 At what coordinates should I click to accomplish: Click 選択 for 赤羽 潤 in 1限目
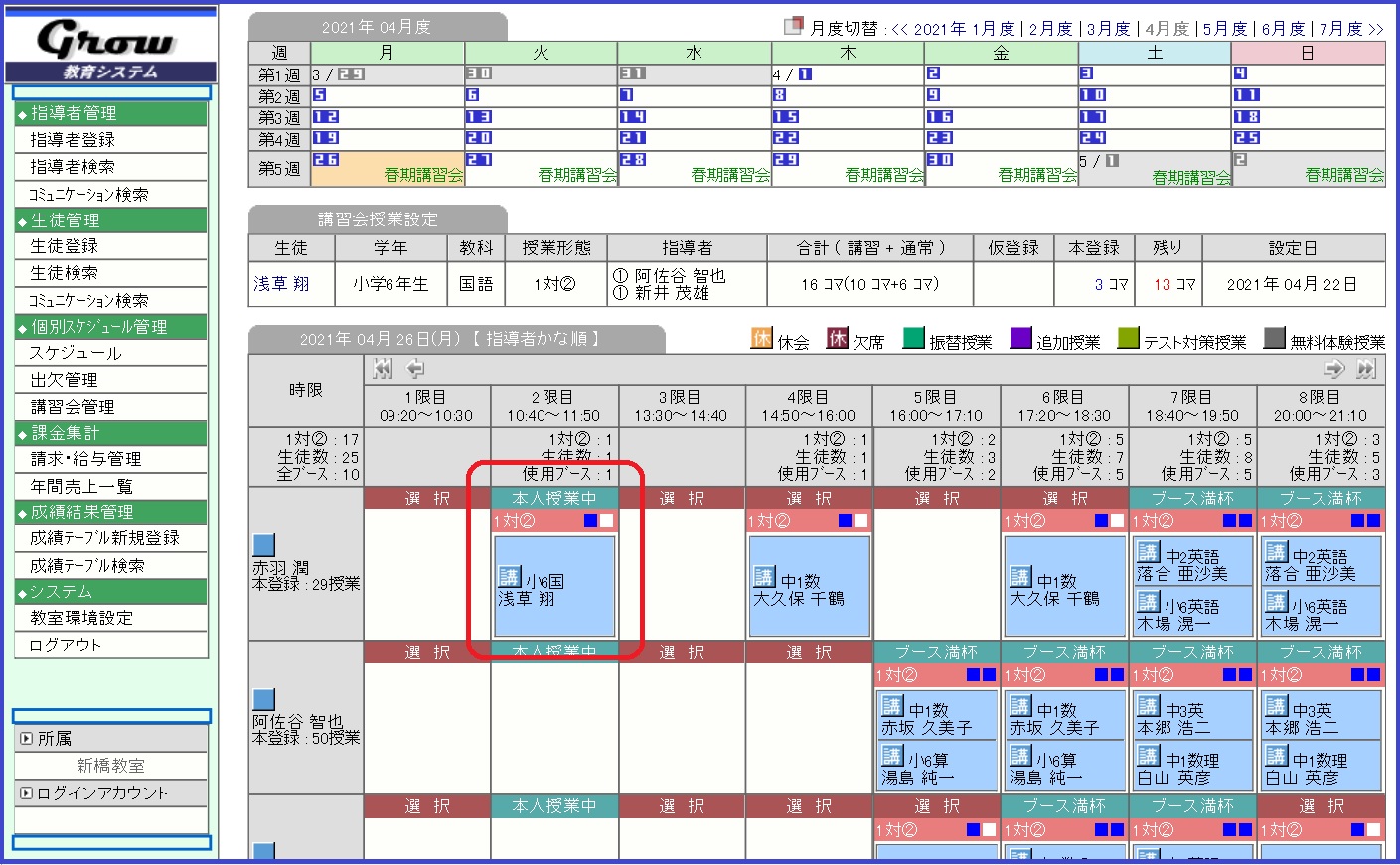pos(427,499)
